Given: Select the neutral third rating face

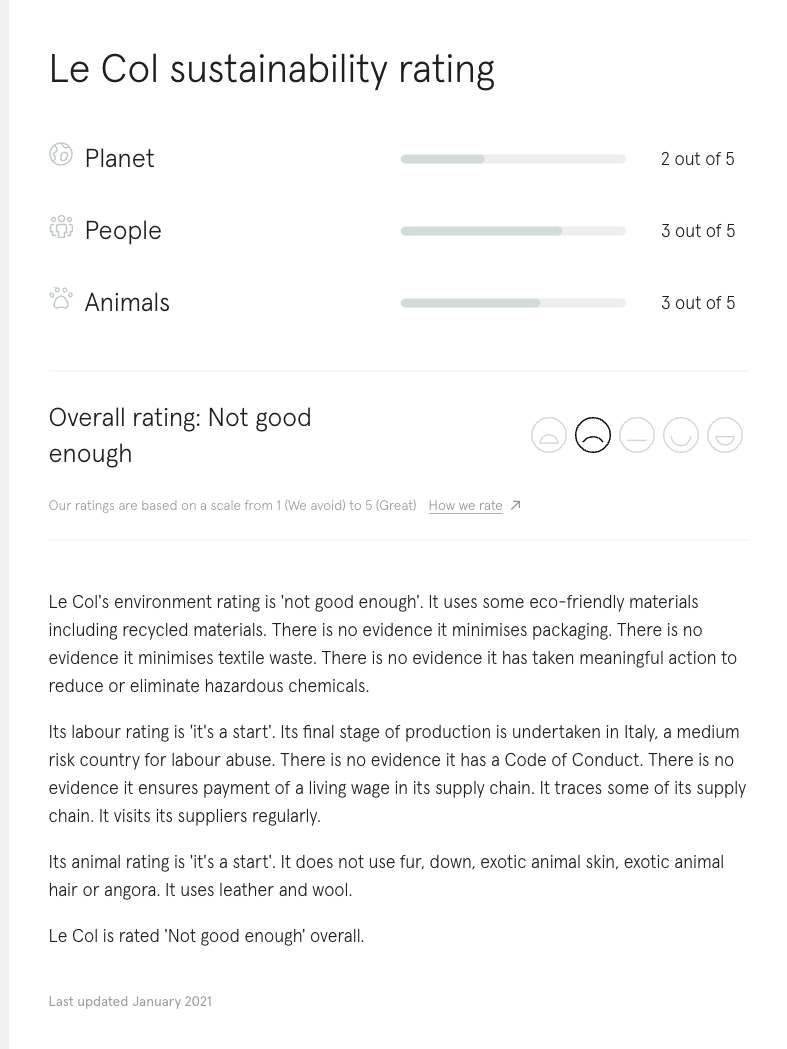Looking at the screenshot, I should pyautogui.click(x=637, y=435).
